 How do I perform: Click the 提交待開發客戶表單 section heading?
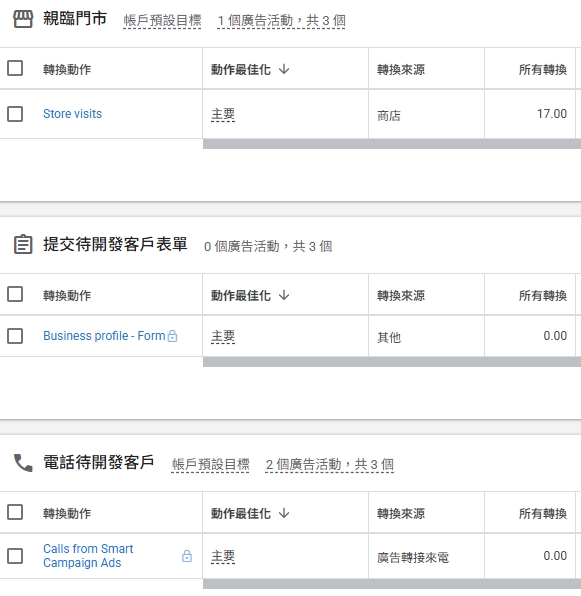(115, 244)
